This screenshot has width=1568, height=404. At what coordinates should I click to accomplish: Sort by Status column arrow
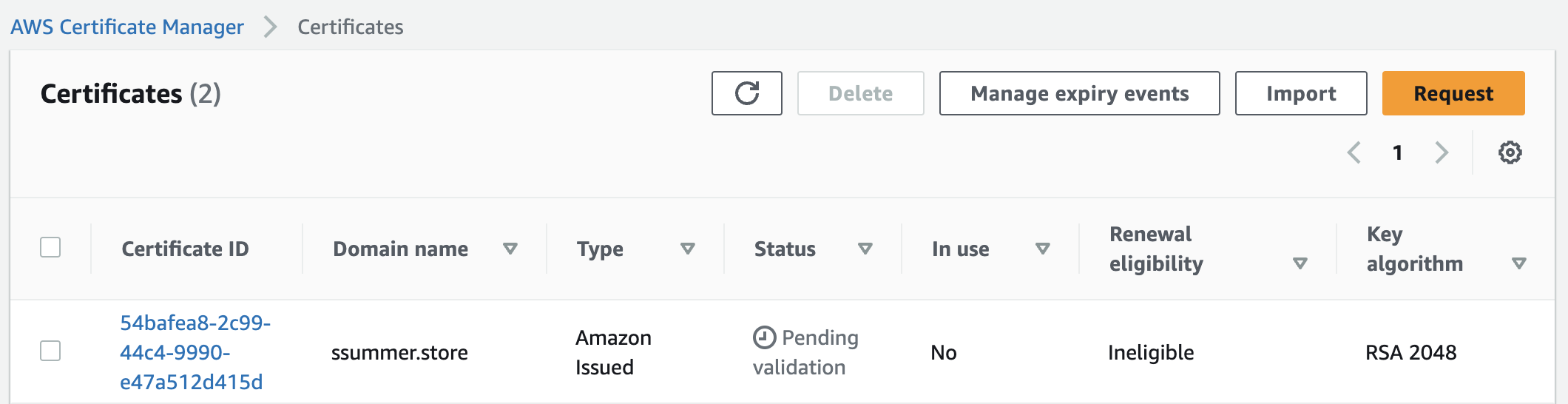865,249
